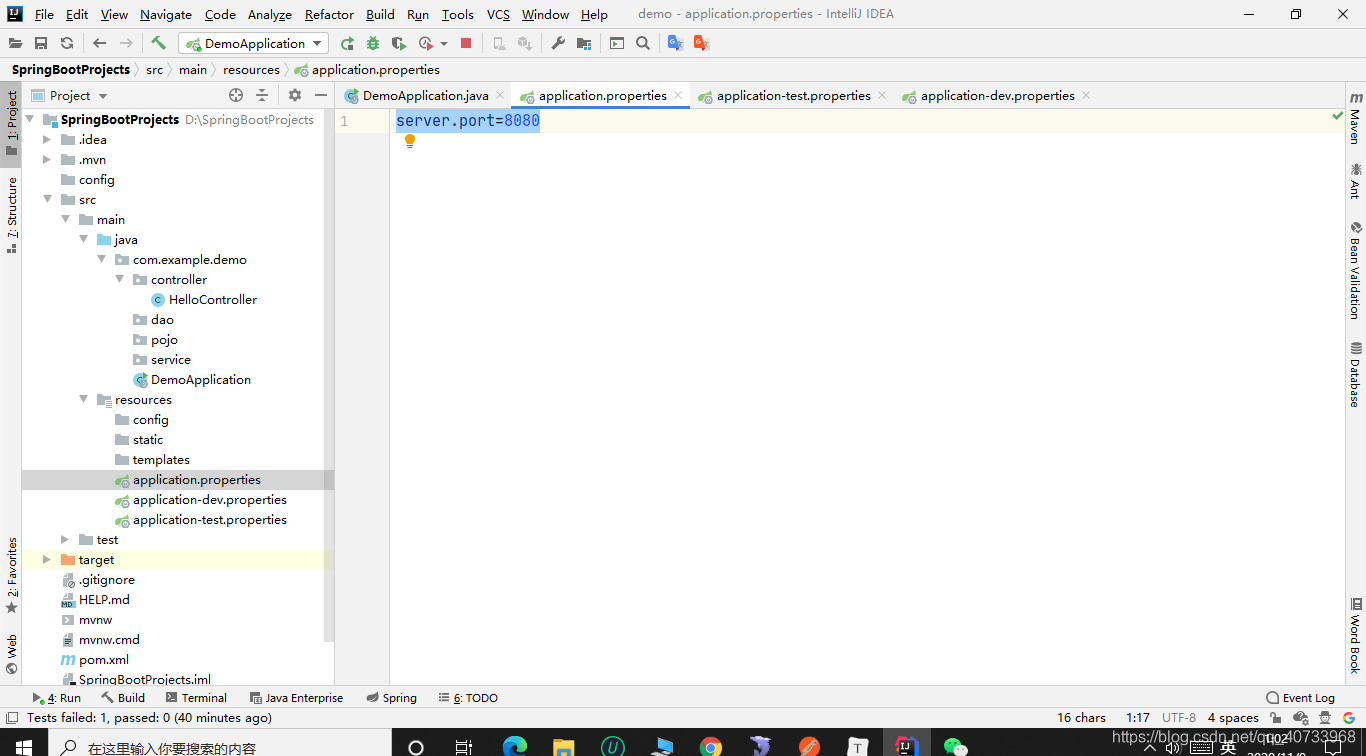
Task: Run with coverage using the shield icon
Action: coord(399,43)
